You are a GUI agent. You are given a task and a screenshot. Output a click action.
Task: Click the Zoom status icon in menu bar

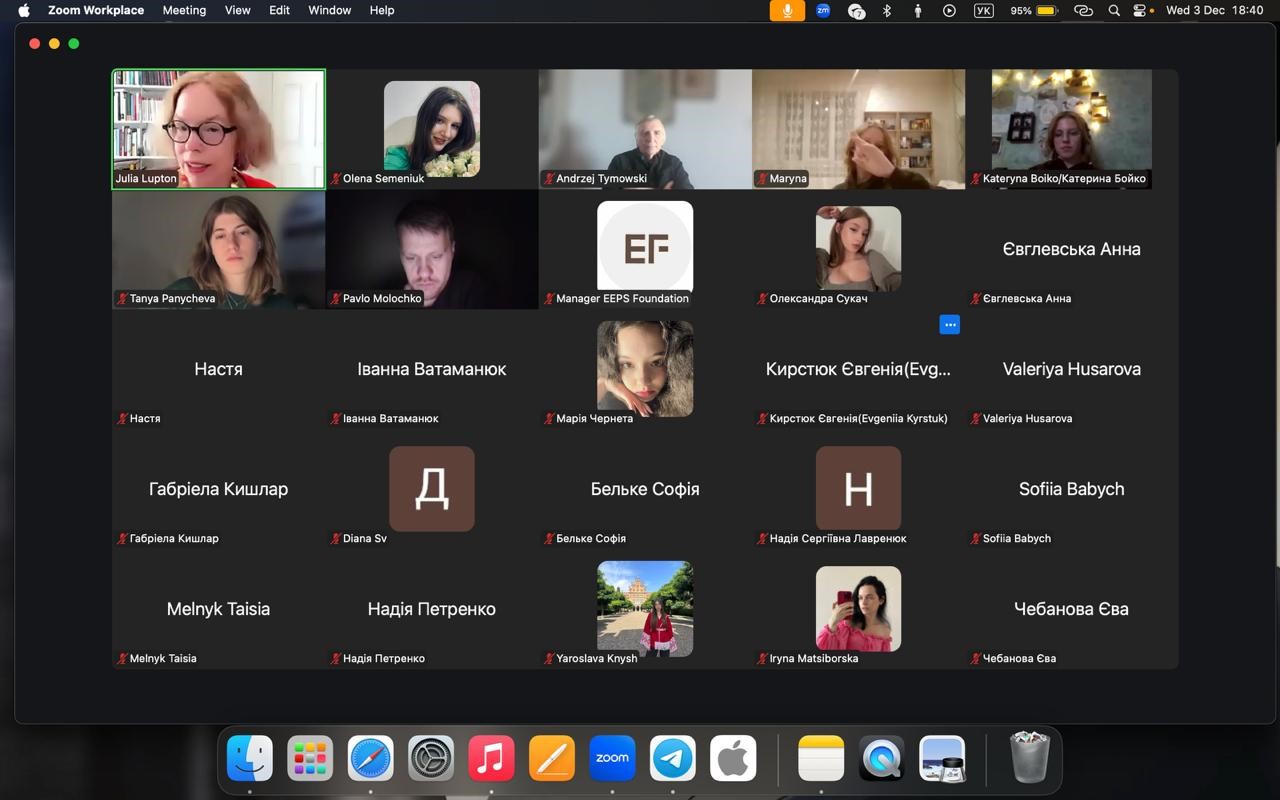tap(823, 11)
